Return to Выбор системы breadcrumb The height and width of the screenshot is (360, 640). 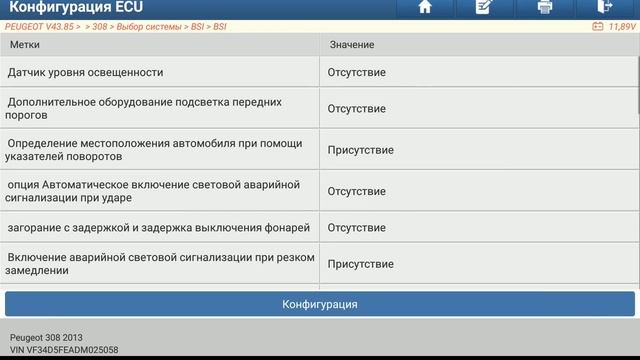click(x=149, y=27)
